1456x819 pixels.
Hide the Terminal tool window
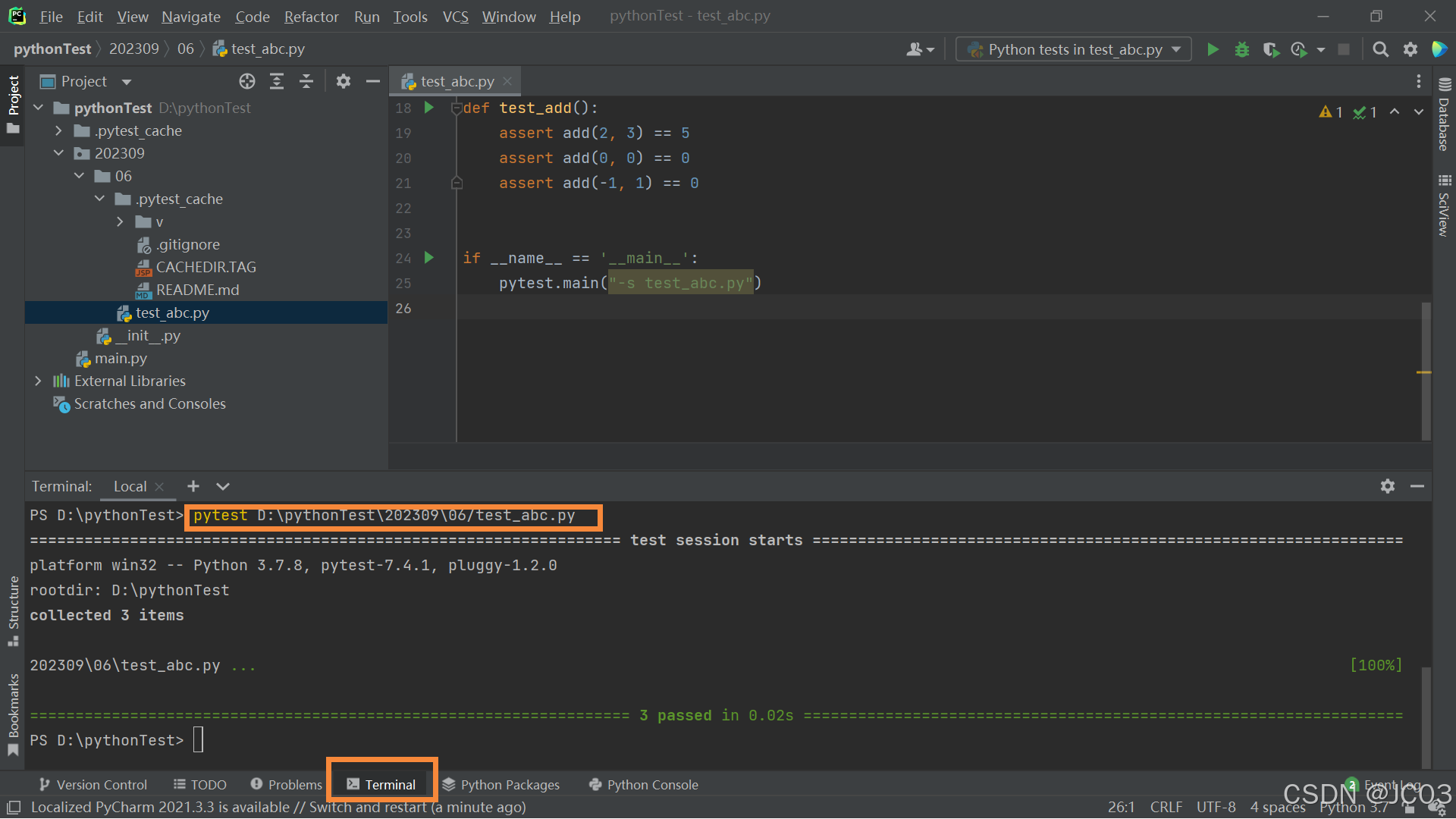tap(1417, 486)
